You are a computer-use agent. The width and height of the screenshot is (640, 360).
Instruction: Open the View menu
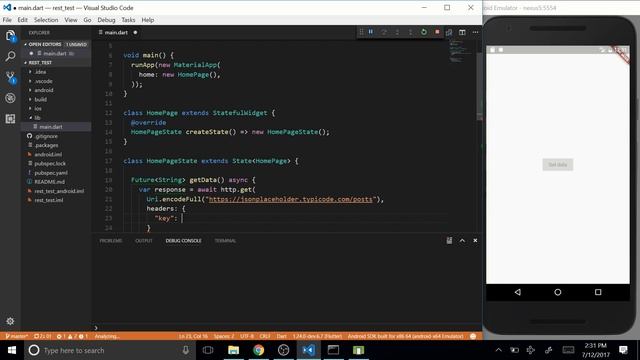pos(71,20)
